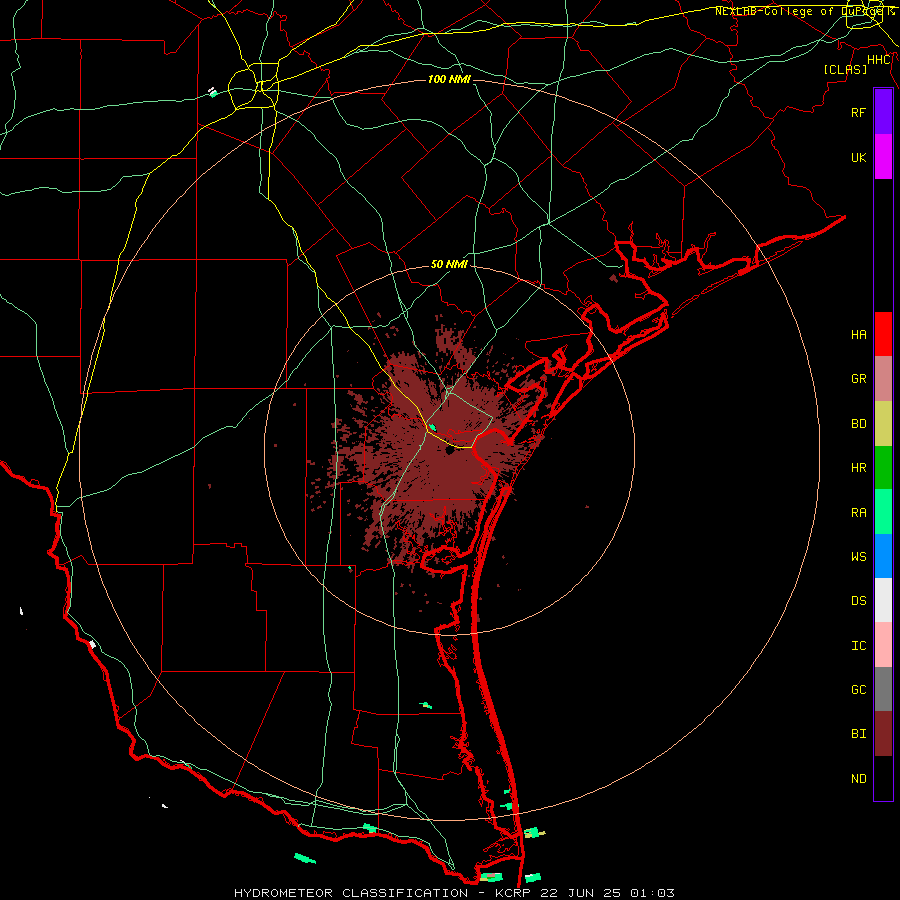Click the UK magenta legend color swatch
This screenshot has width=900, height=900.
(x=883, y=157)
